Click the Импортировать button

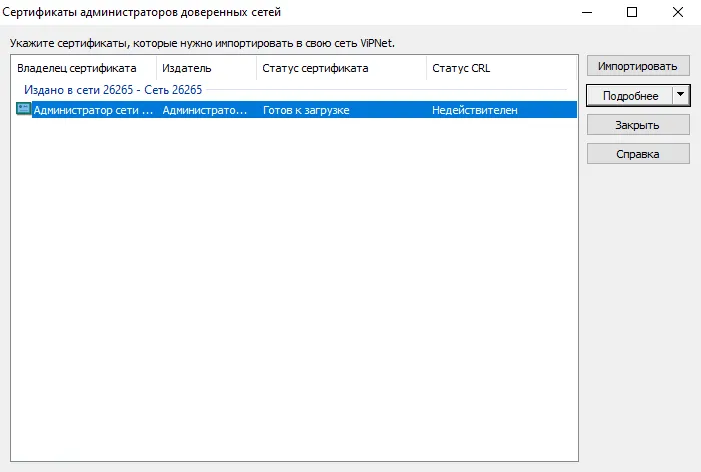click(x=638, y=66)
